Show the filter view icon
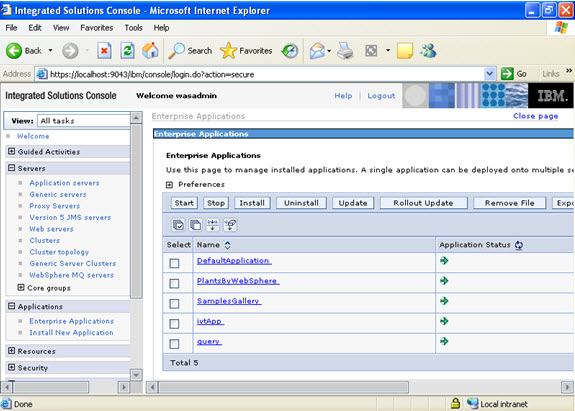 213,225
